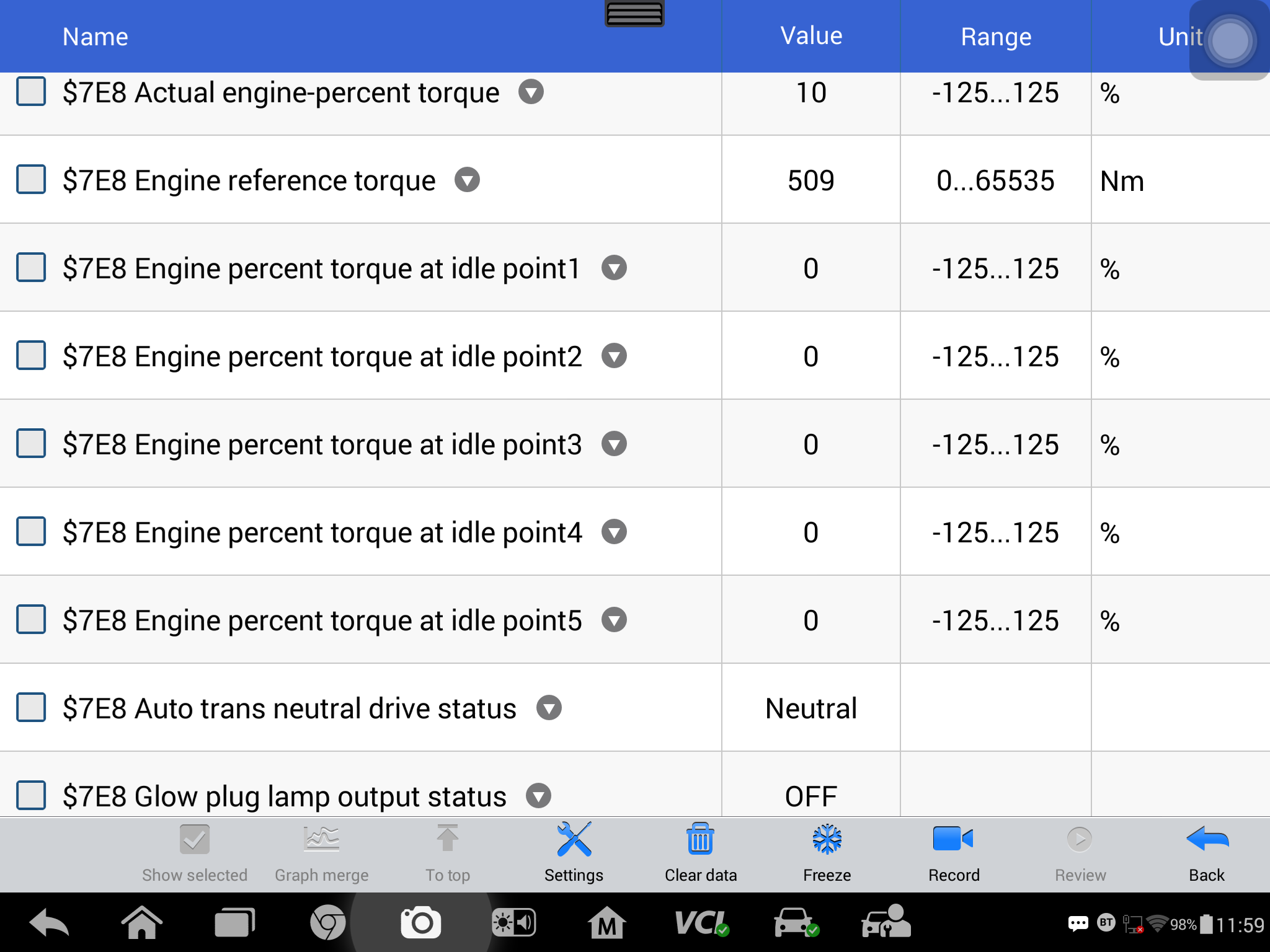Tick the idle point1 torque checkbox

pos(31,268)
